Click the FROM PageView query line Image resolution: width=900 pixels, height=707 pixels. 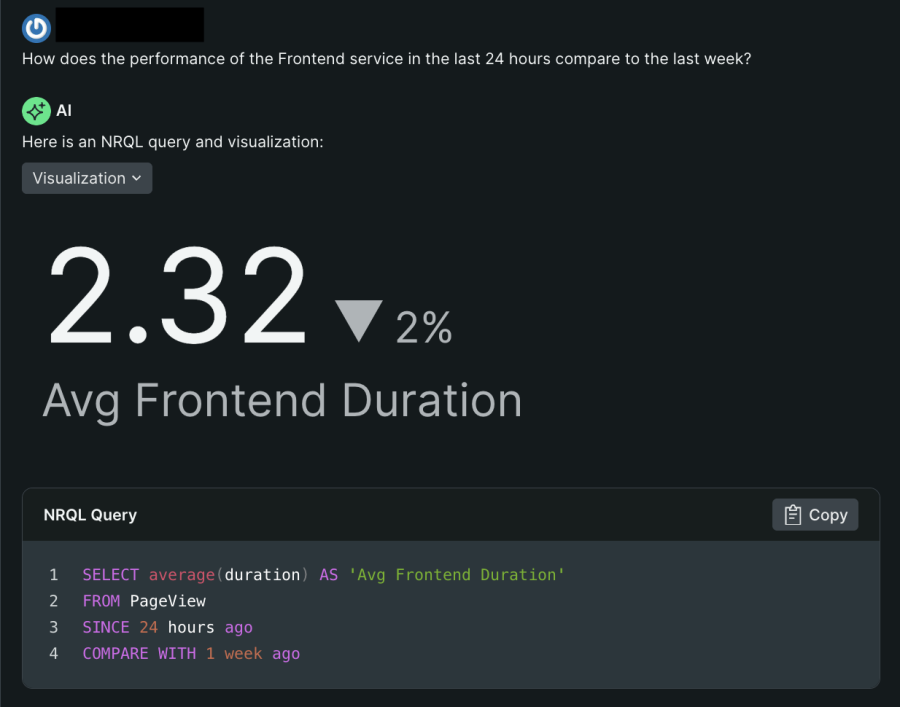click(x=144, y=601)
